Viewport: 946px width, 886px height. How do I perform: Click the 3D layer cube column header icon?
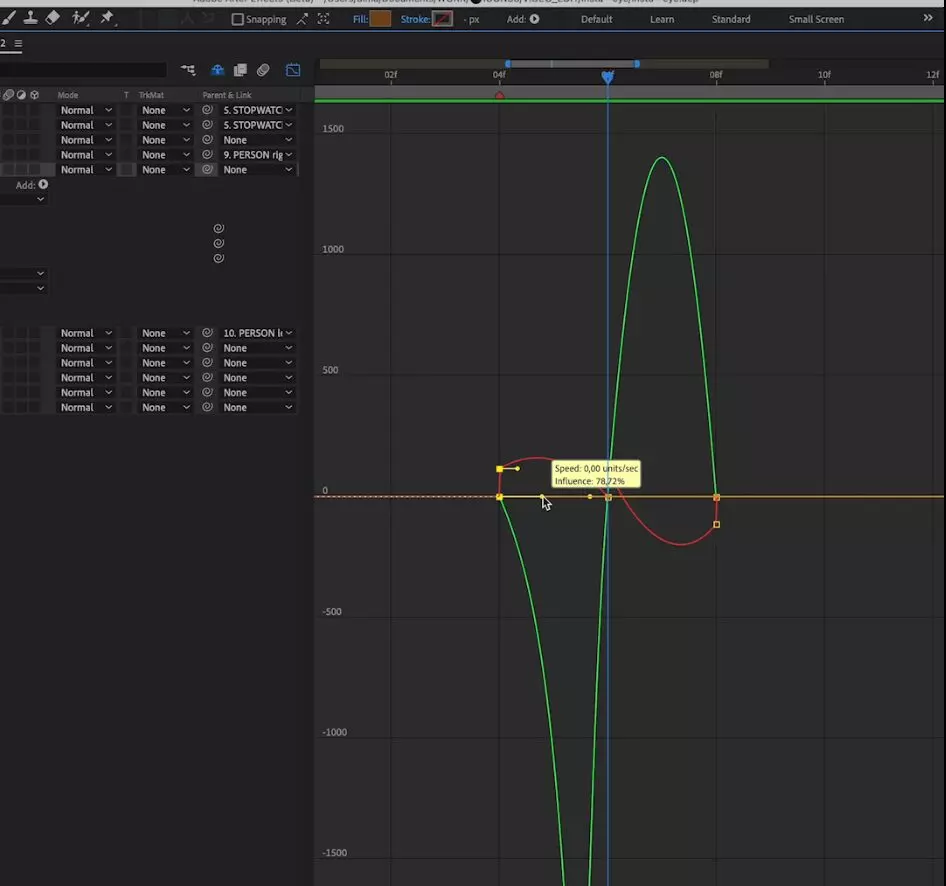34,95
